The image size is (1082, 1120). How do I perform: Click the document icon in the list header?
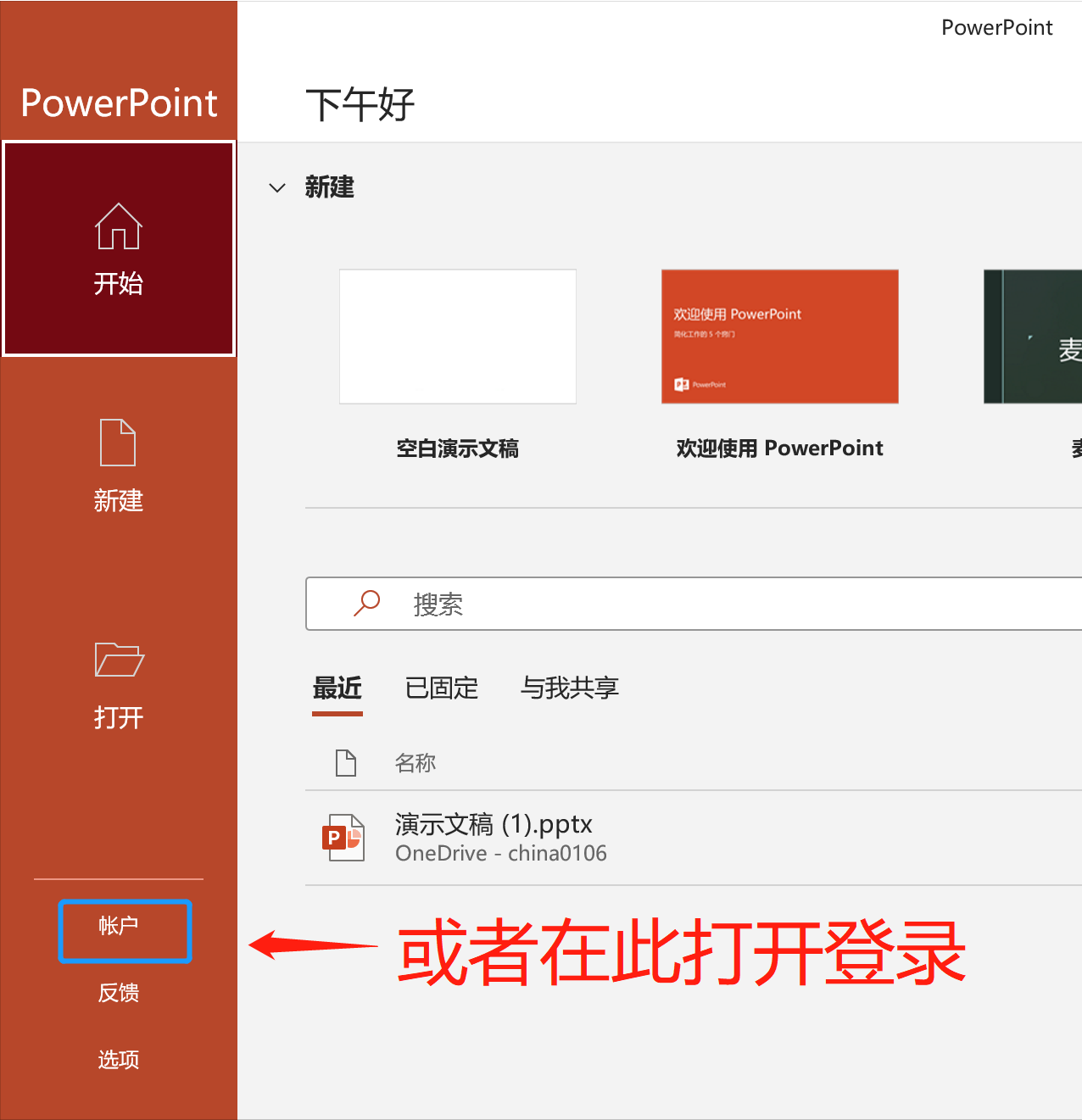pos(345,763)
